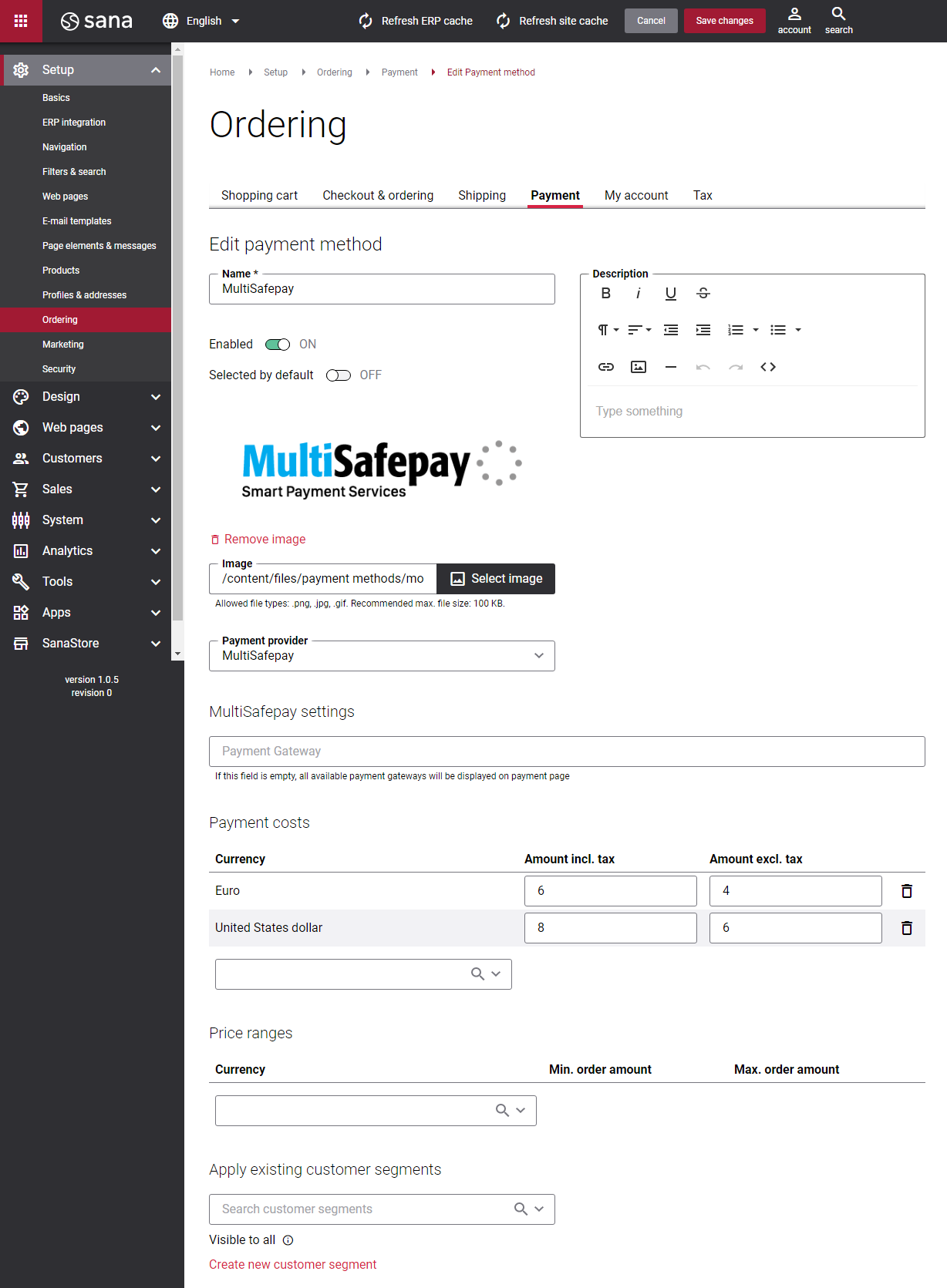Viewport: 947px width, 1288px height.
Task: Click the Visible to all info icon
Action: (288, 1240)
